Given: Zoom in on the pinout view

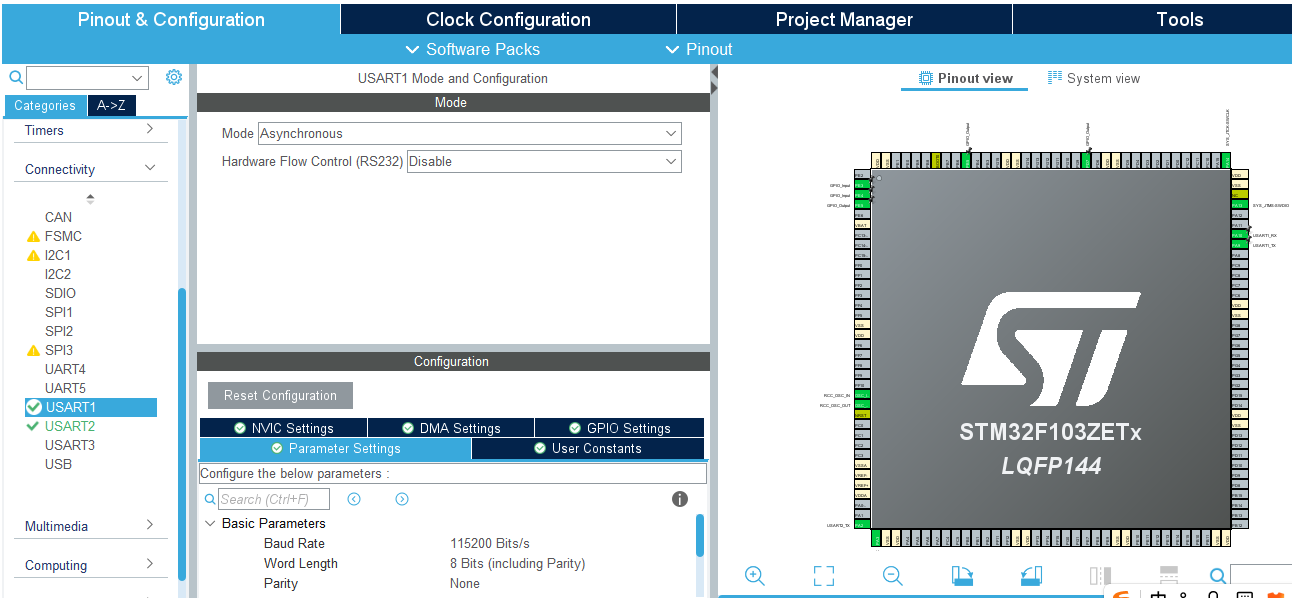Looking at the screenshot, I should pos(755,575).
